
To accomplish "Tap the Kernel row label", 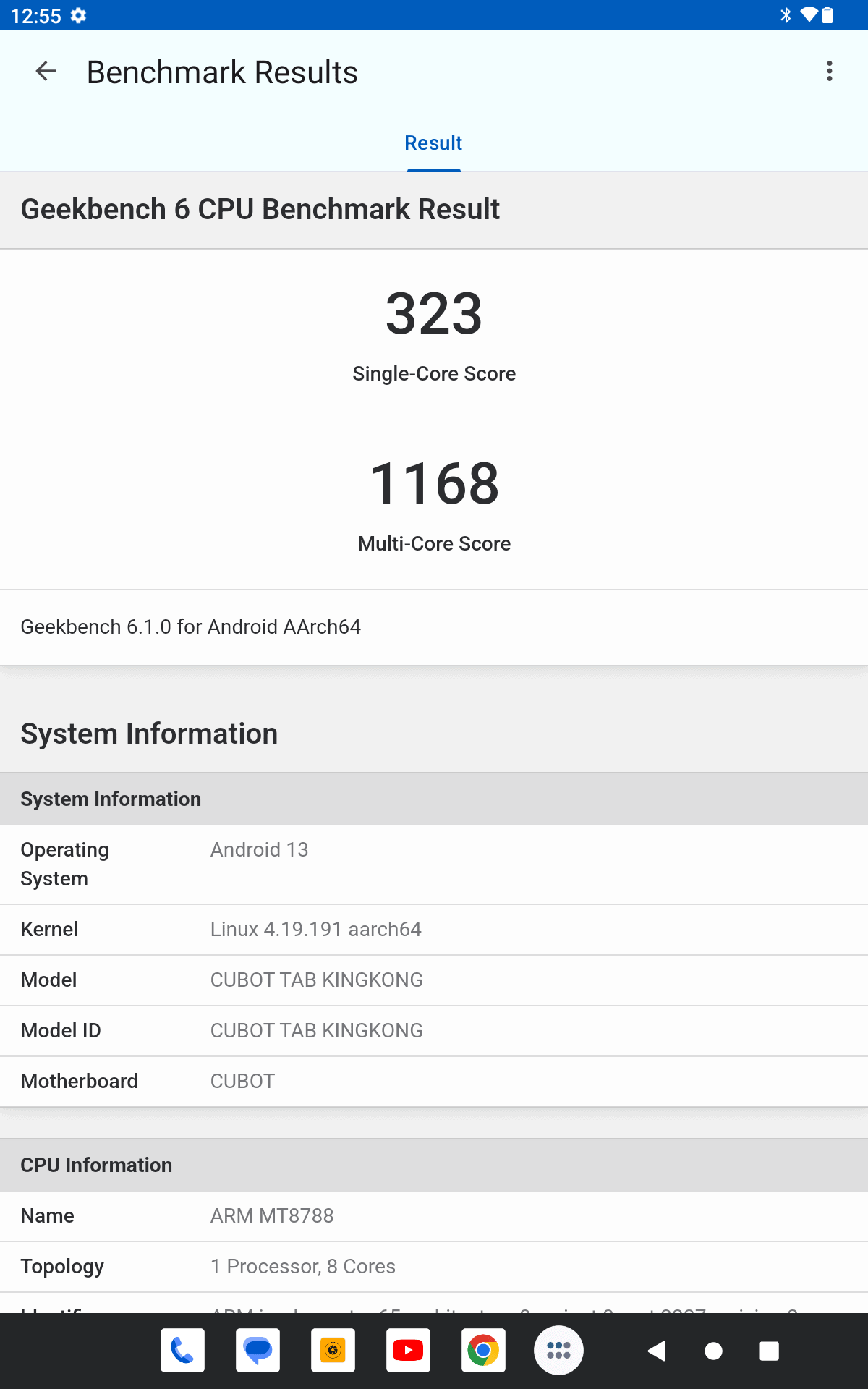I will (48, 929).
